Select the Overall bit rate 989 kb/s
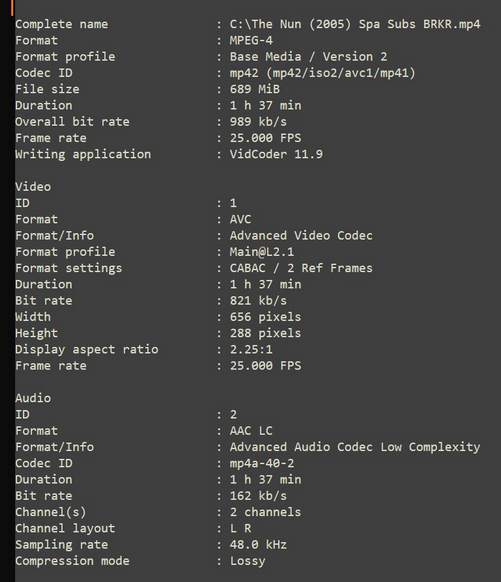The image size is (501, 582). click(x=258, y=122)
